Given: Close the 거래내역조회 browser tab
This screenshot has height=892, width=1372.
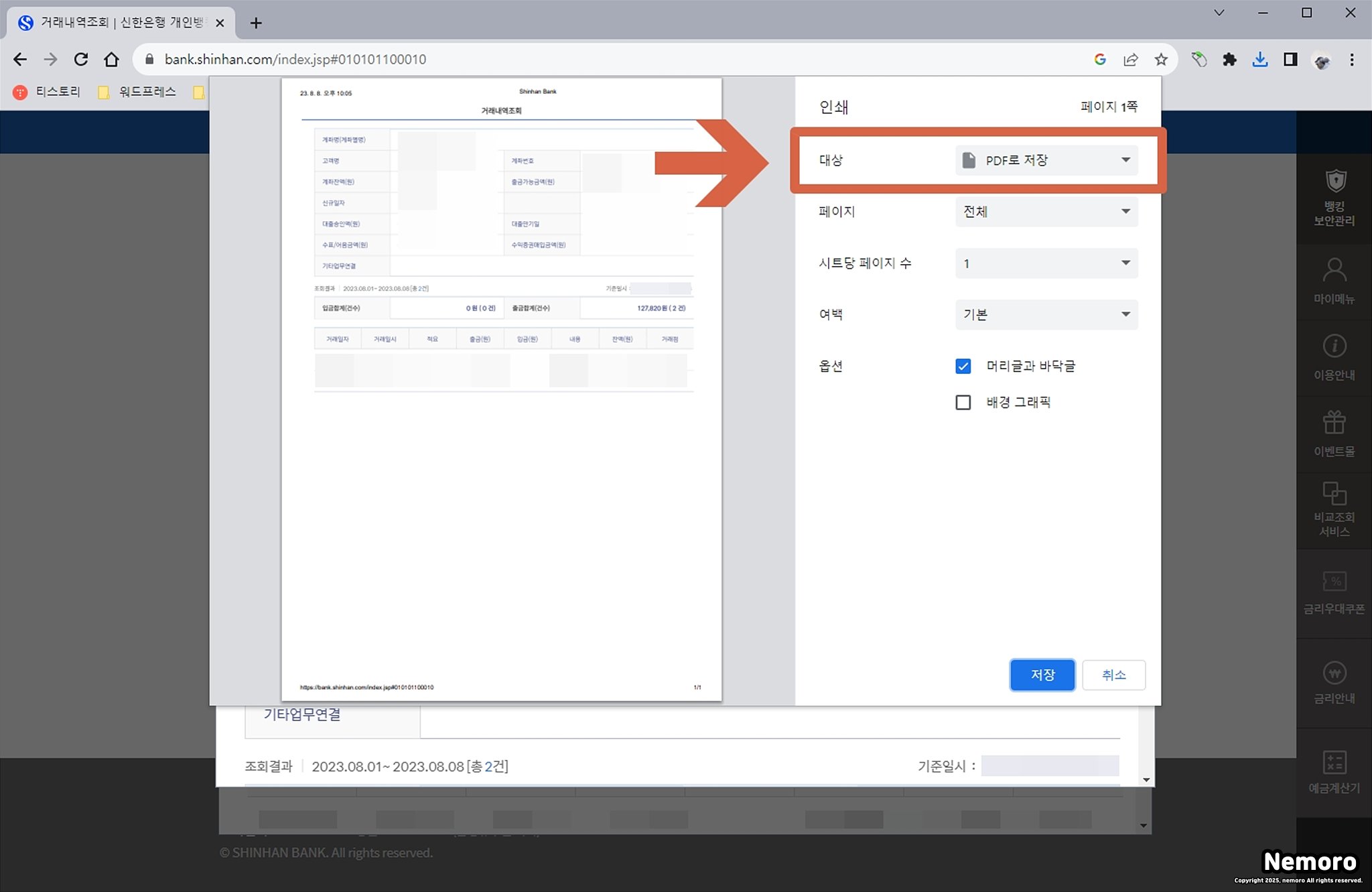Looking at the screenshot, I should pyautogui.click(x=220, y=23).
